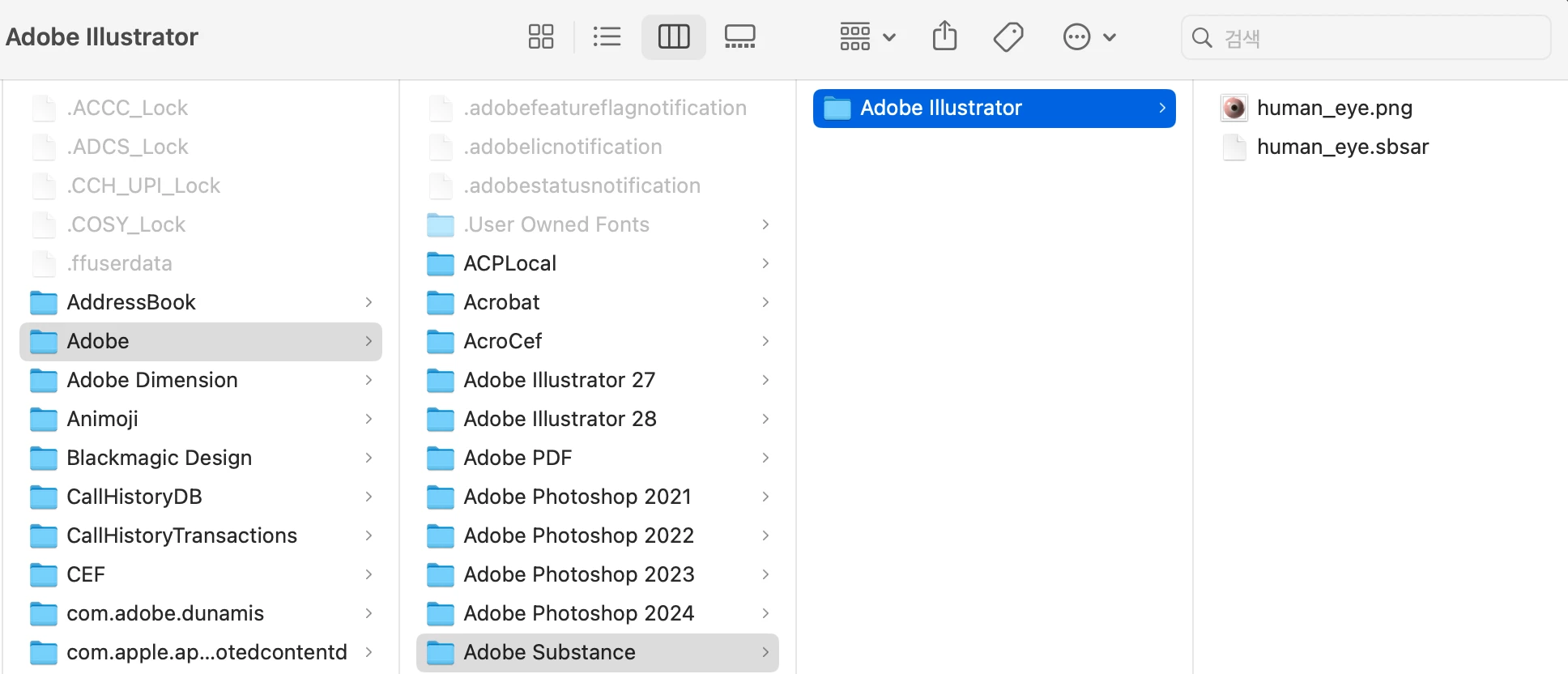1568x674 pixels.
Task: Open the Adobe Photoshop 2023 folder
Action: [x=598, y=574]
